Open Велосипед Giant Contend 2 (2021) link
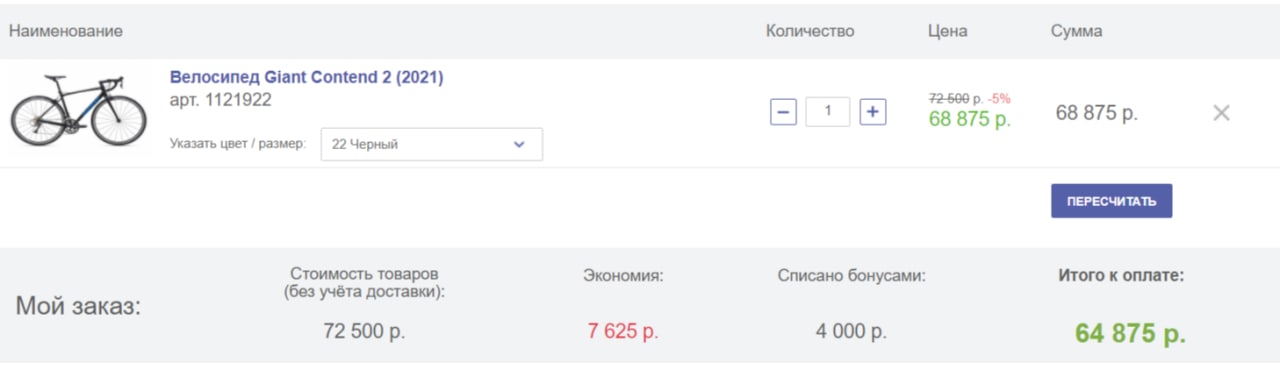This screenshot has width=1280, height=384. (x=306, y=77)
